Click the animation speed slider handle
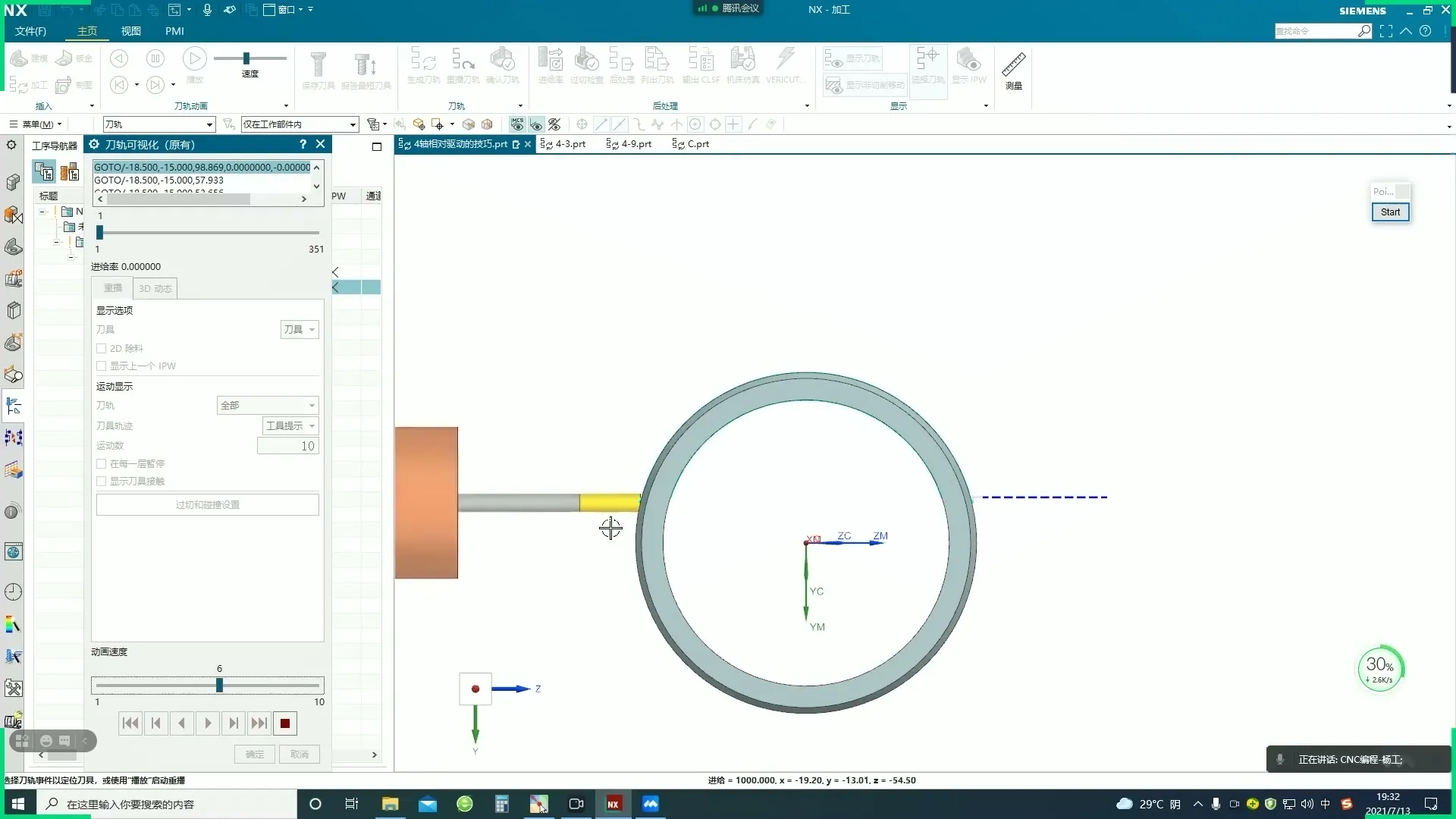1456x819 pixels. 219,686
